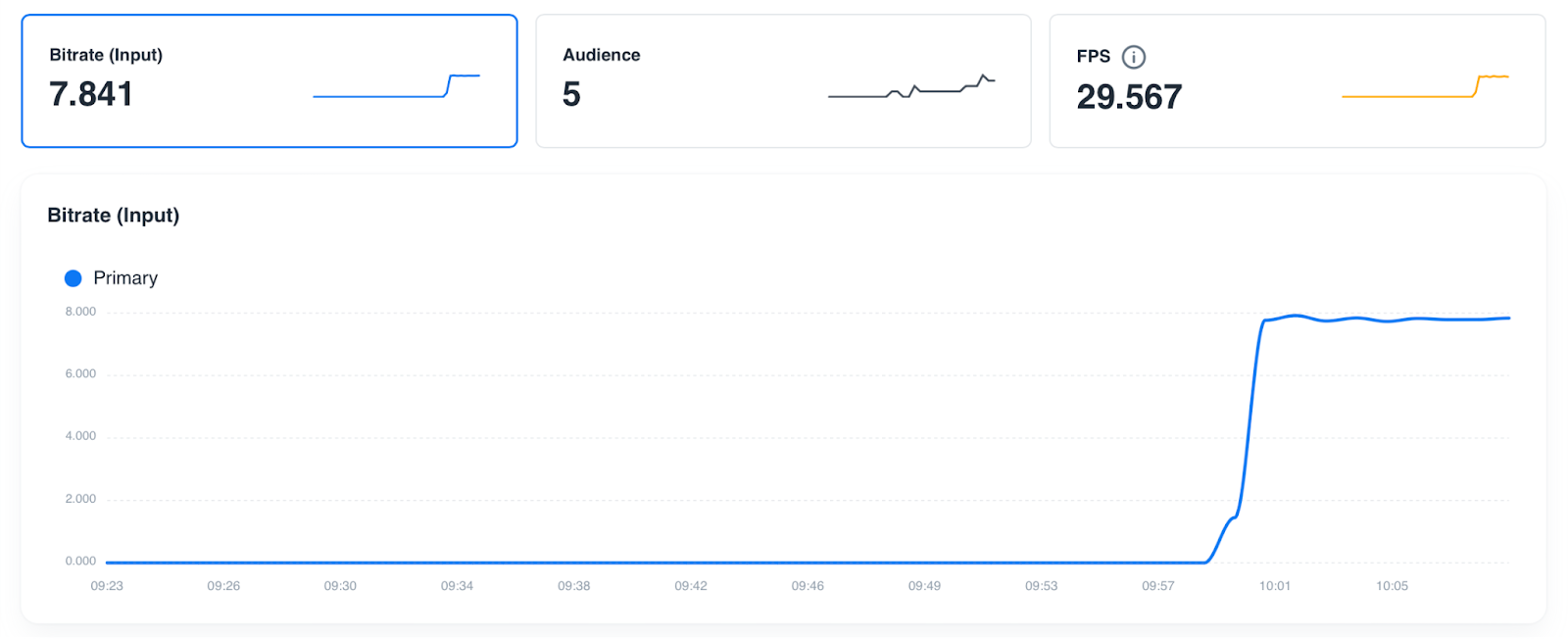
Task: Click the Audience sparkline graph
Action: [910, 87]
